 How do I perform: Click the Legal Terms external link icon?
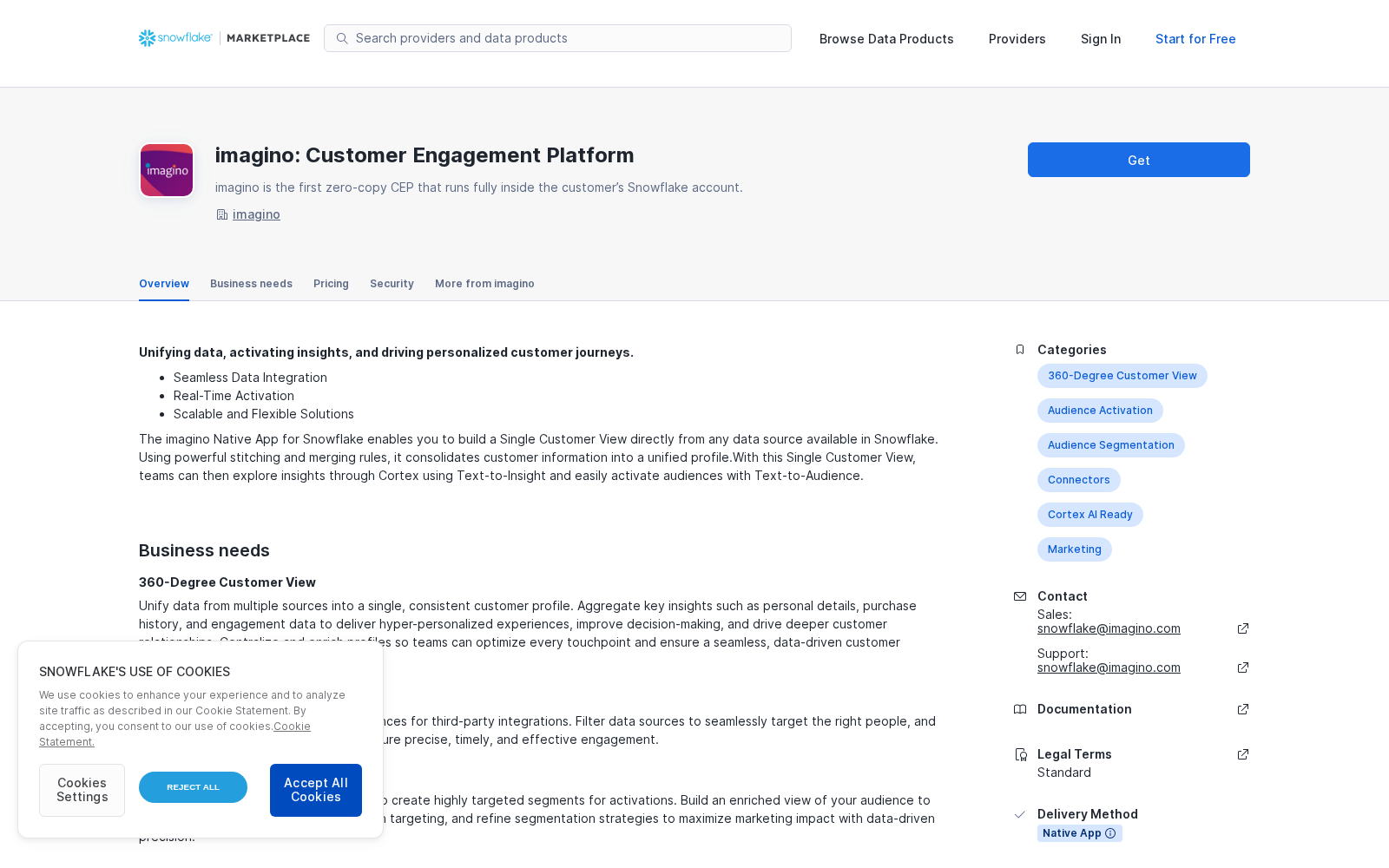click(1243, 754)
